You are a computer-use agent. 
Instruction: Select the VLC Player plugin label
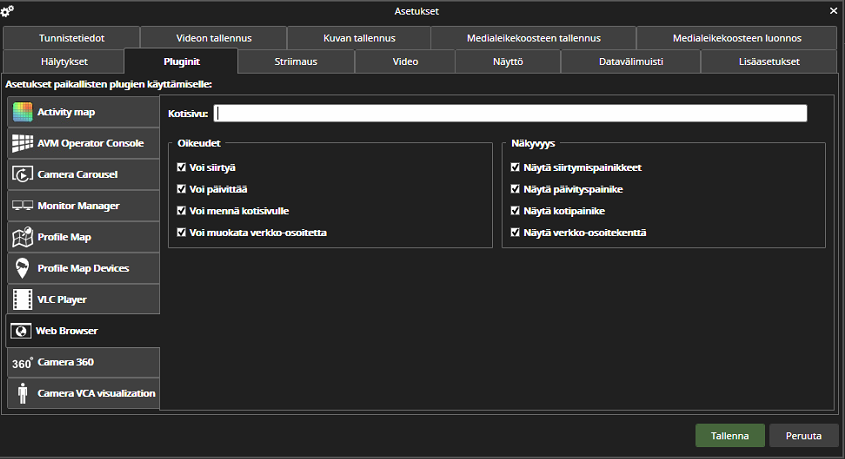62,300
